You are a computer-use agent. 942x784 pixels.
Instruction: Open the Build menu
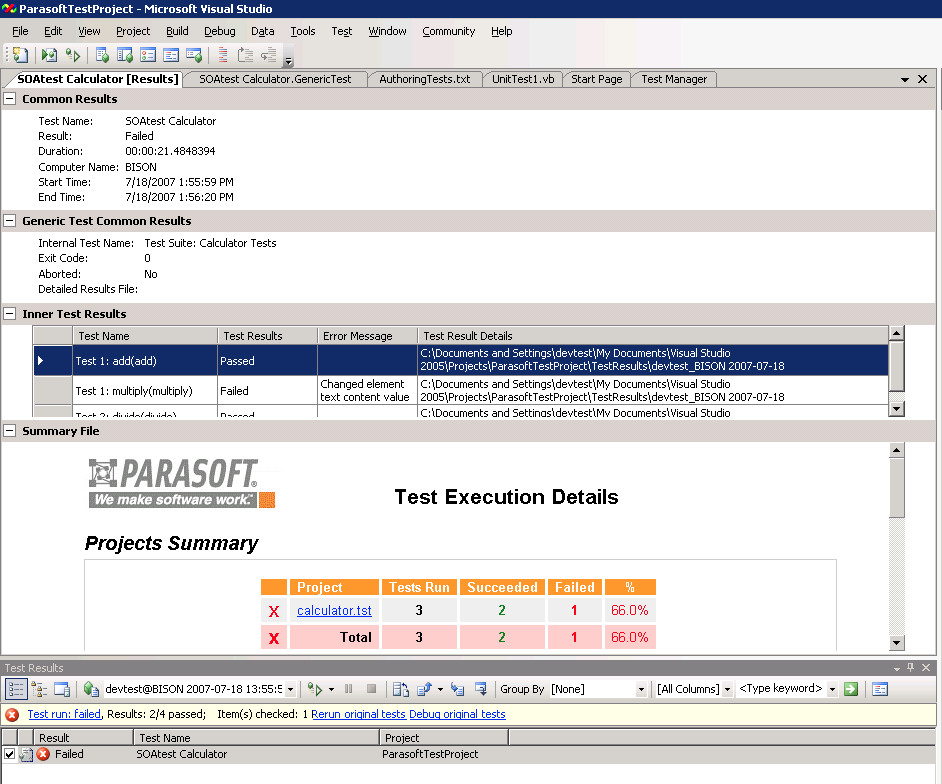[x=177, y=31]
